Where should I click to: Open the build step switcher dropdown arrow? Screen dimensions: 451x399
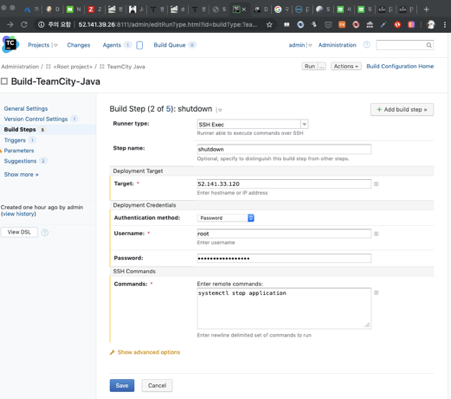point(219,110)
